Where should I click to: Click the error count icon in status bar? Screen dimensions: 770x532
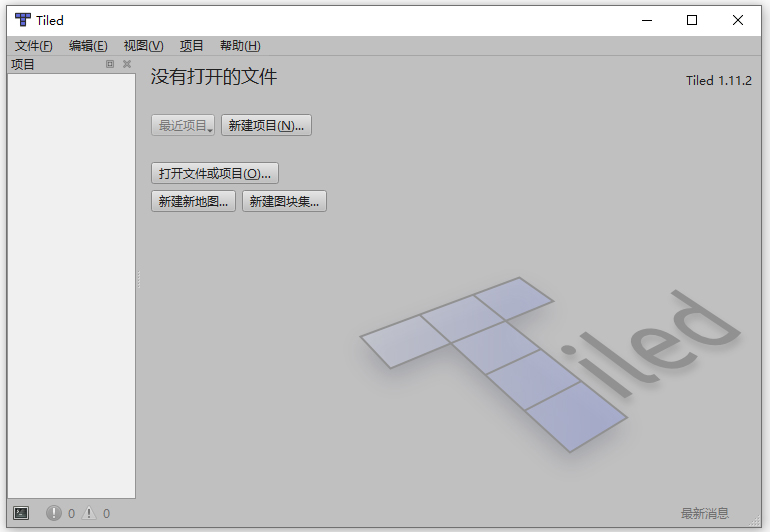(x=54, y=513)
